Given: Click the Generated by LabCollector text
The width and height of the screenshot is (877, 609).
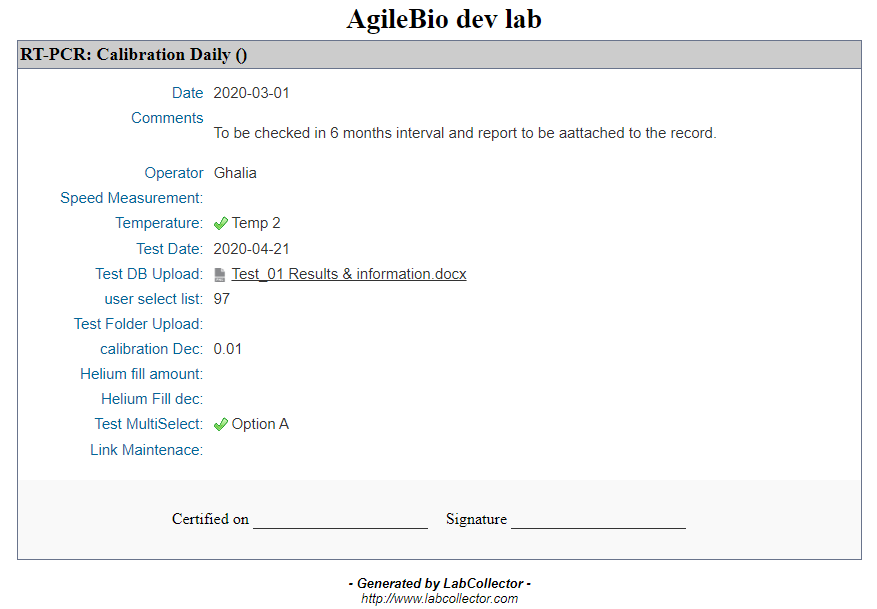Looking at the screenshot, I should pos(440,584).
